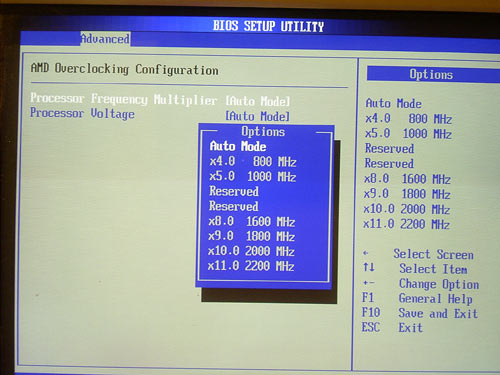Open Processor Frequency Multiplier setting

click(160, 100)
